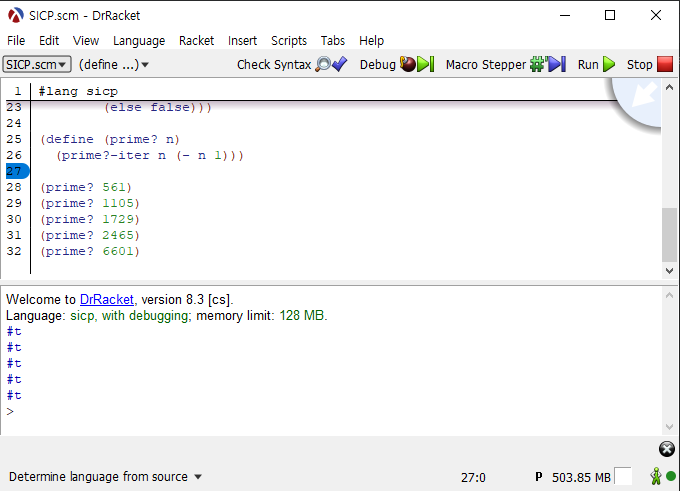Run the program with the green arrow
680x491 pixels.
click(608, 64)
